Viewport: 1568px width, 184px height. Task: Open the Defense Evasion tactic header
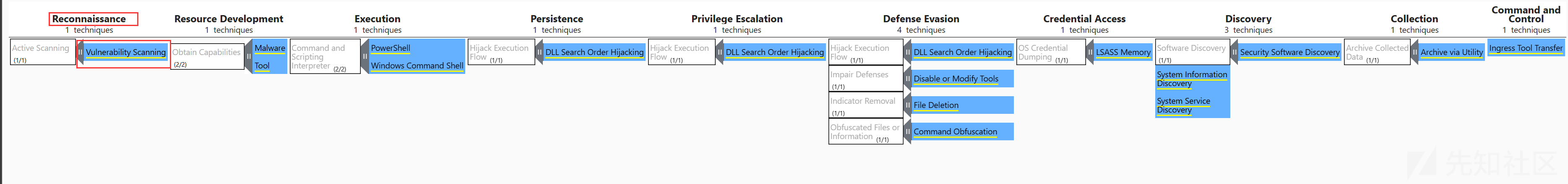pos(921,19)
